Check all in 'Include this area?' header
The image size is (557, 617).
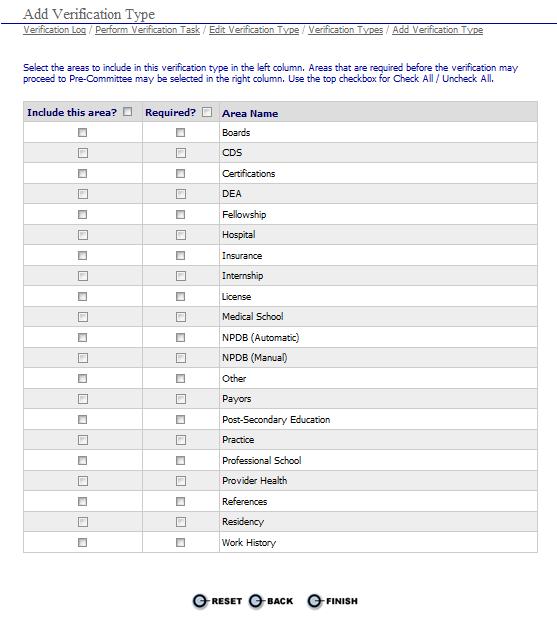point(127,112)
